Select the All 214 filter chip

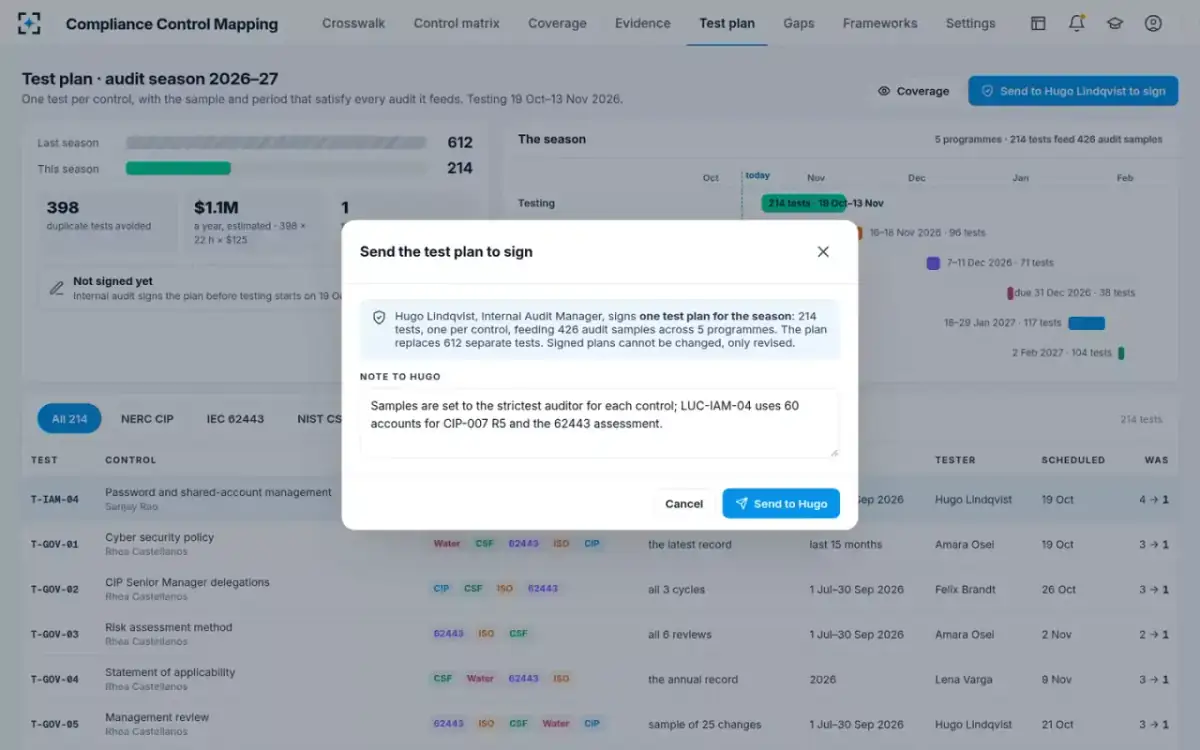pos(70,419)
